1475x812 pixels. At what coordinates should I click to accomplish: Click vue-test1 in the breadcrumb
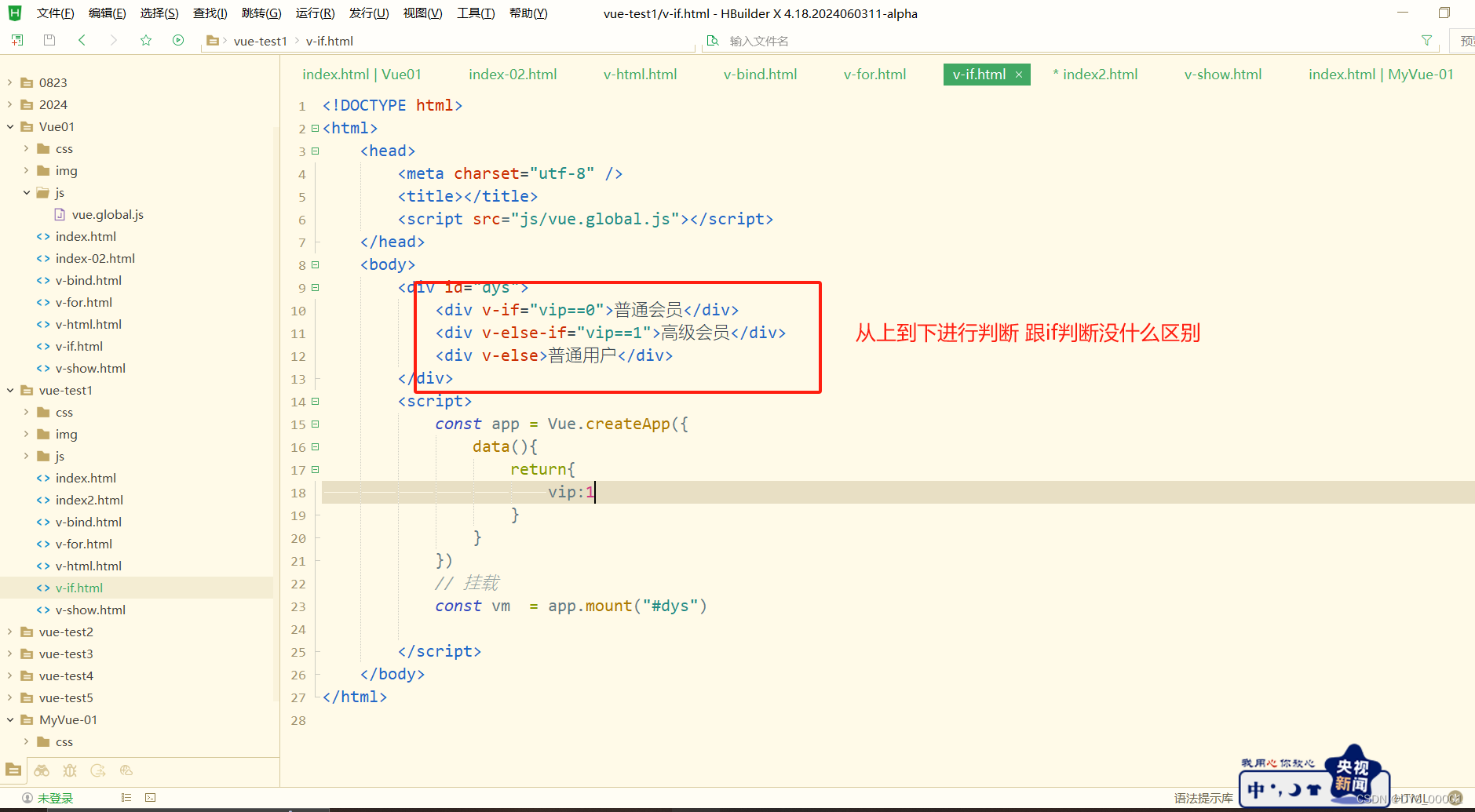click(x=261, y=41)
